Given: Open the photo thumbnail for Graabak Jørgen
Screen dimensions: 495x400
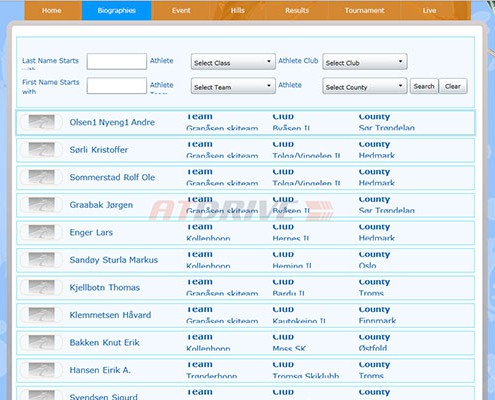Looking at the screenshot, I should tap(41, 205).
